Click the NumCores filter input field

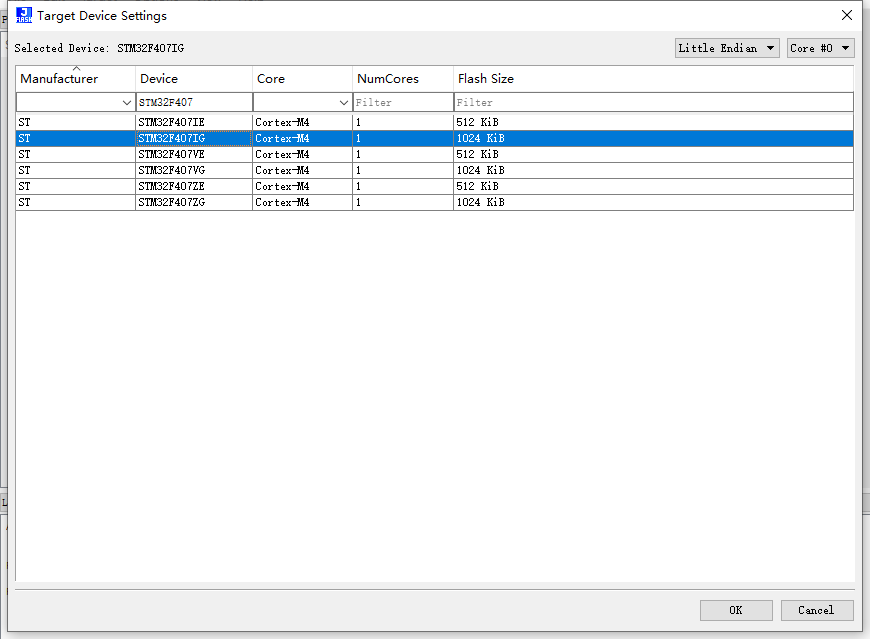coord(403,102)
